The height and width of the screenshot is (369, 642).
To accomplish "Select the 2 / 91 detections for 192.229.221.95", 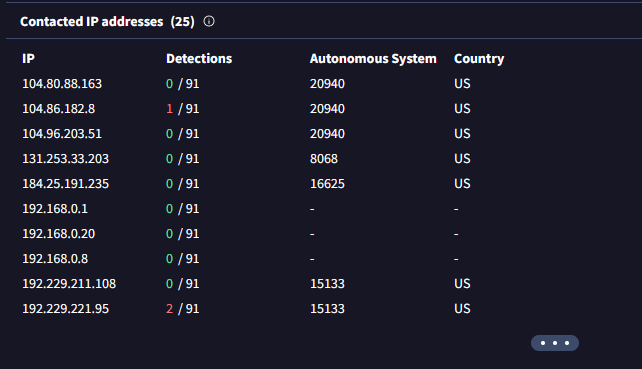I will (183, 309).
